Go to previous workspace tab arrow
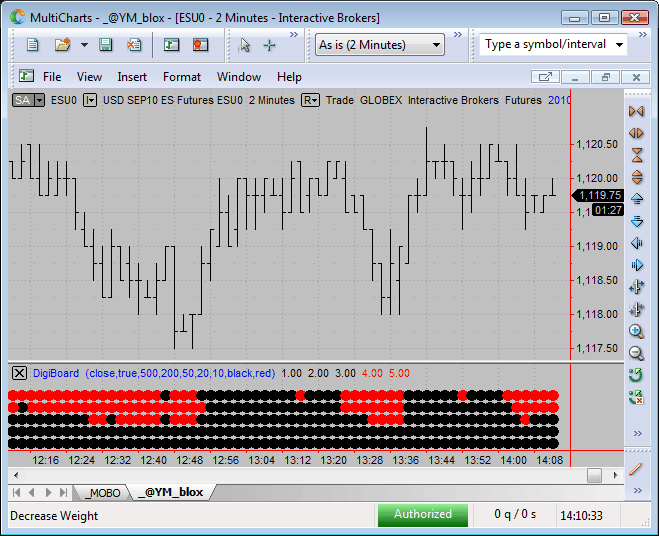 pos(32,492)
